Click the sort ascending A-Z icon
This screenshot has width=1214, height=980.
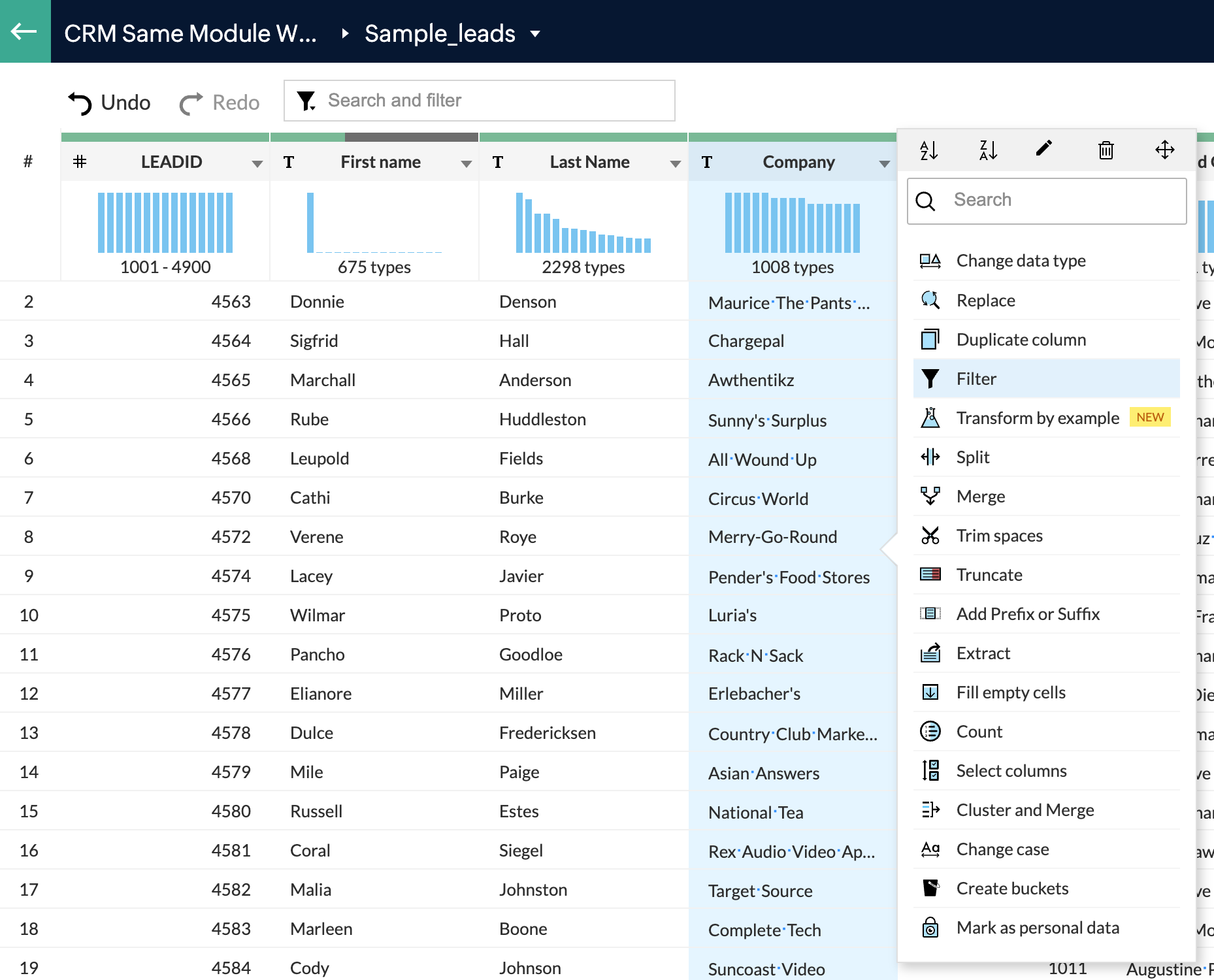(928, 150)
